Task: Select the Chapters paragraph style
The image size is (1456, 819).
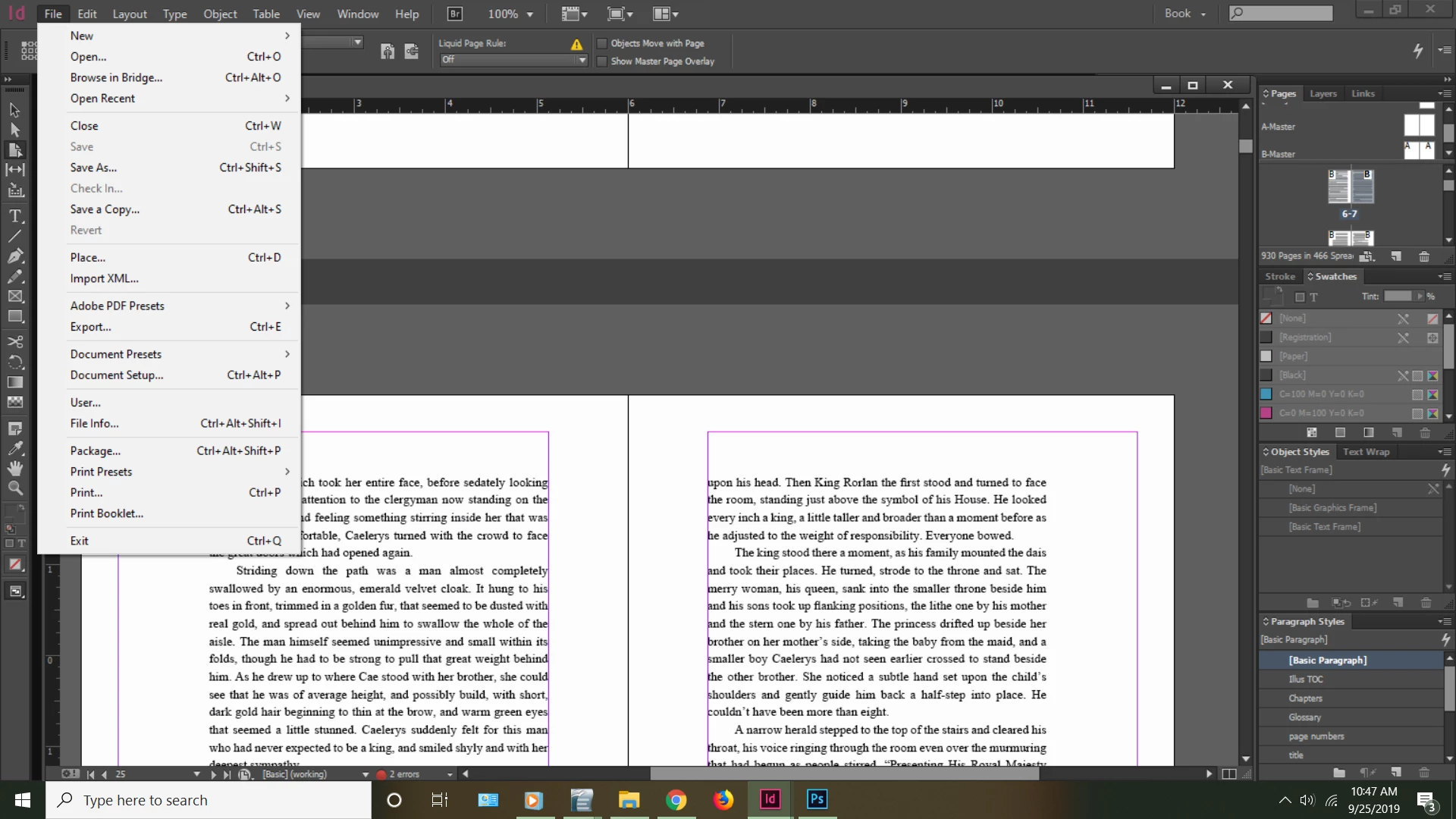Action: tap(1305, 698)
